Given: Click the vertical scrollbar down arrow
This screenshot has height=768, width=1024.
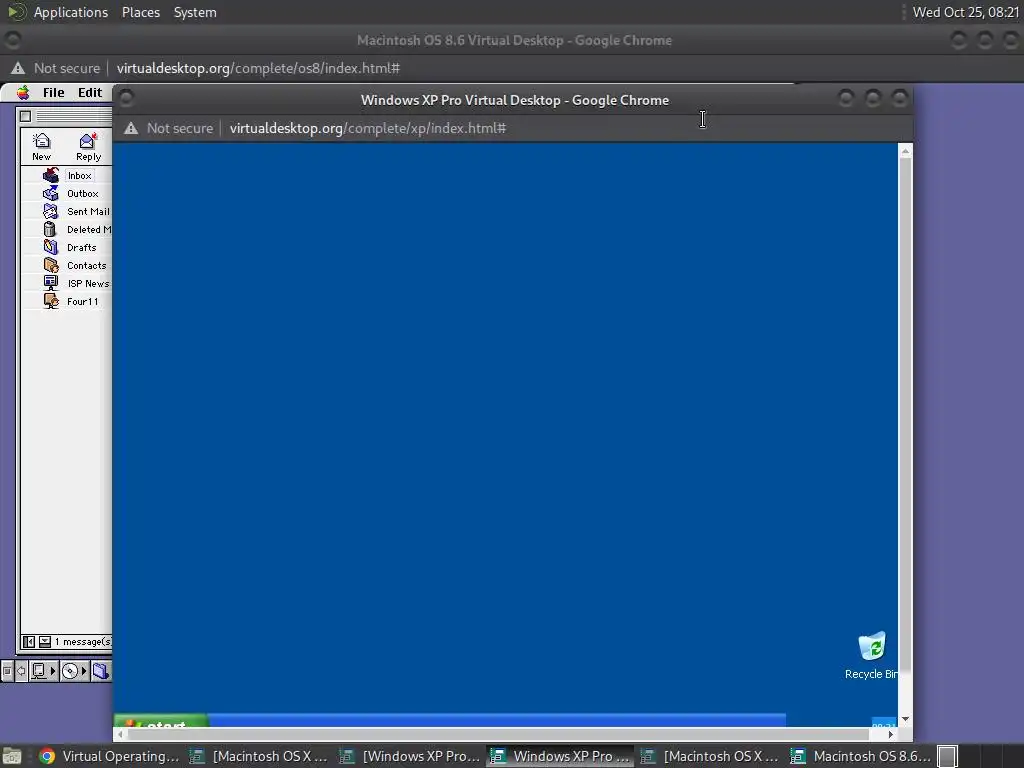Looking at the screenshot, I should (905, 719).
